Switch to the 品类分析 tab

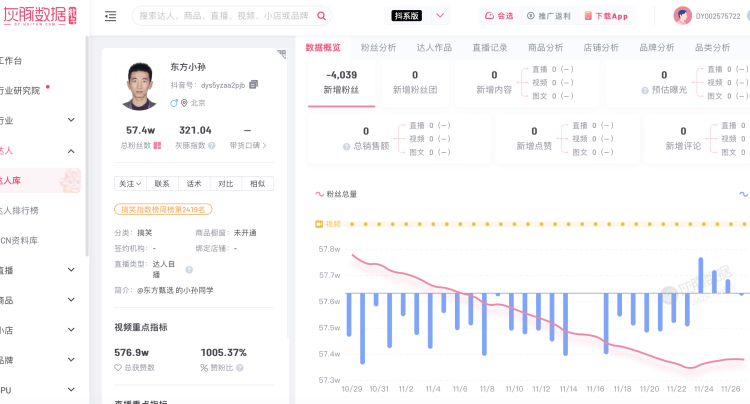[x=712, y=47]
